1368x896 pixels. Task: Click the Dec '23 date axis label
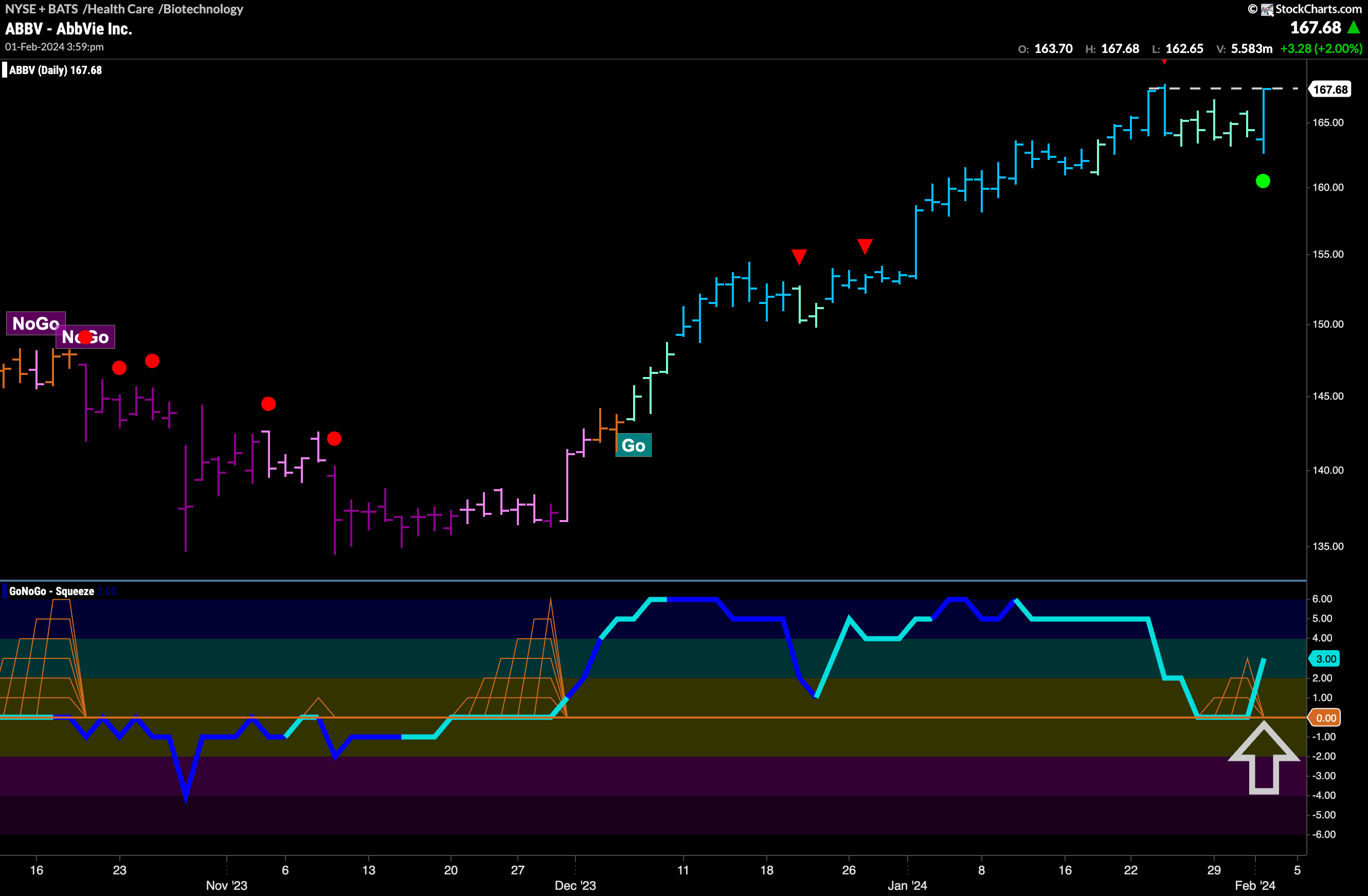pyautogui.click(x=575, y=886)
